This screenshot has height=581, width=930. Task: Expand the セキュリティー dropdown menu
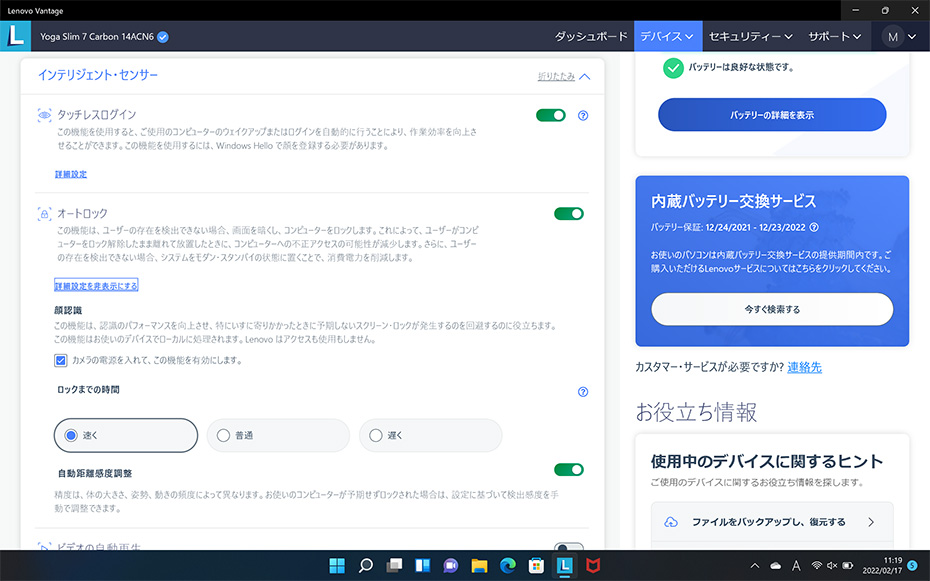(x=750, y=36)
